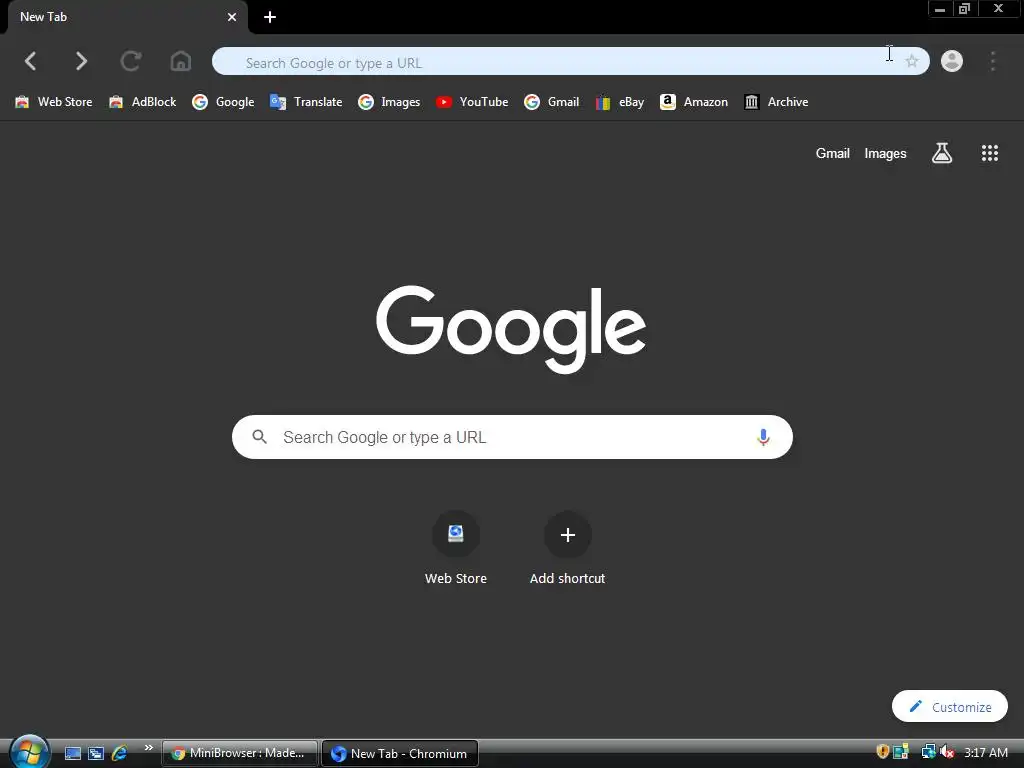Open the AdBlock bookmark
This screenshot has width=1024, height=768.
point(142,102)
